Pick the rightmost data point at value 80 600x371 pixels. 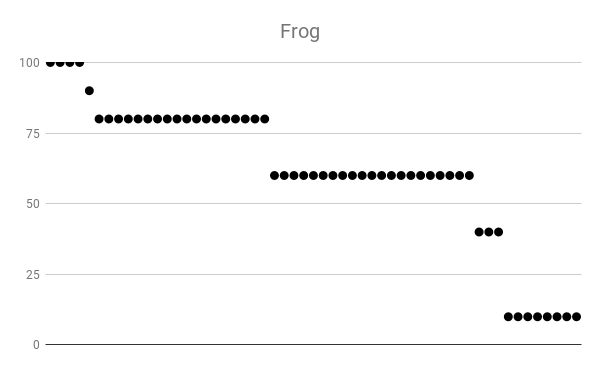(x=265, y=119)
